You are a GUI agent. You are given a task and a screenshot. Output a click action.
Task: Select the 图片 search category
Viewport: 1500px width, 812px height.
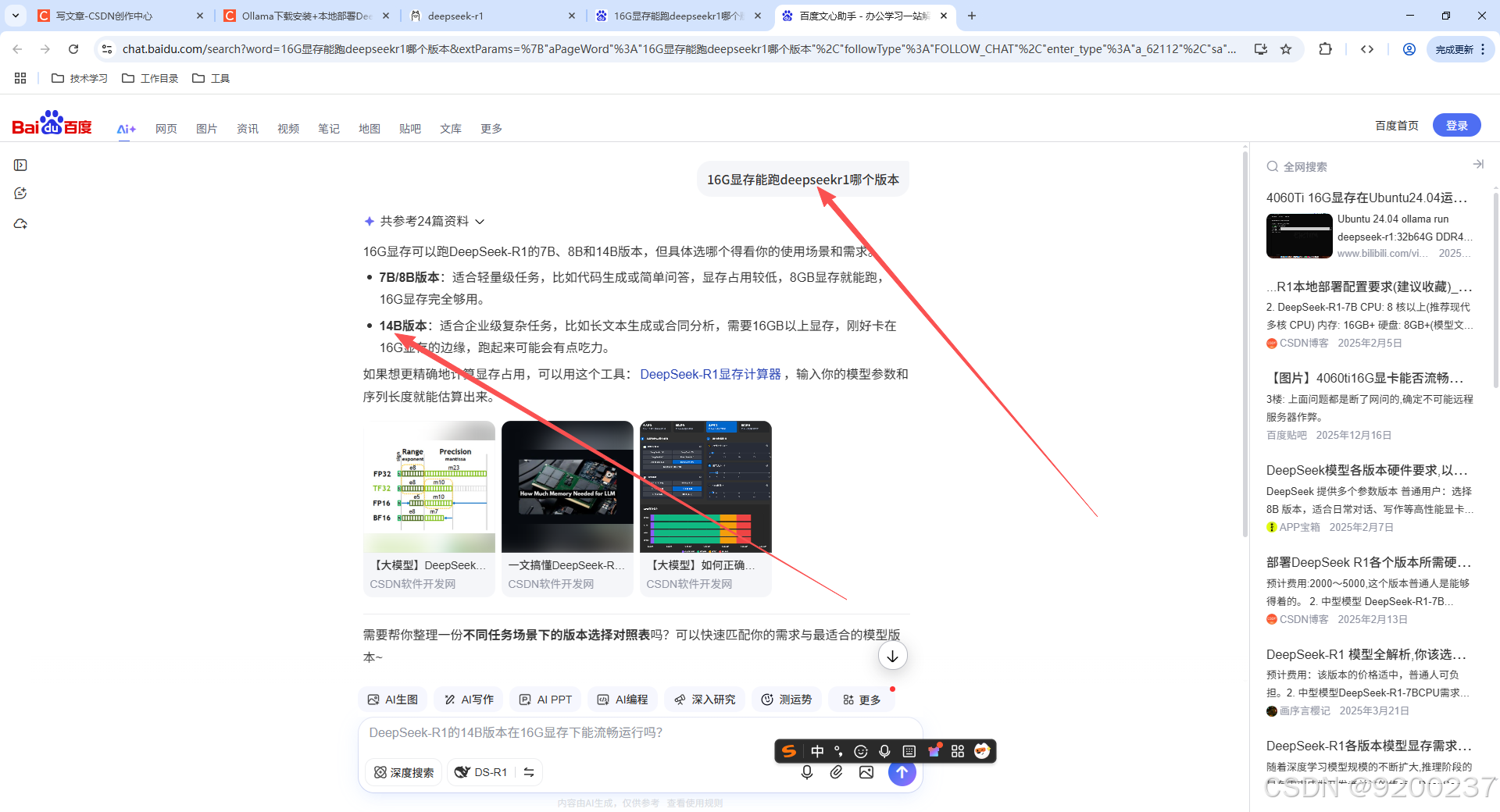tap(207, 129)
